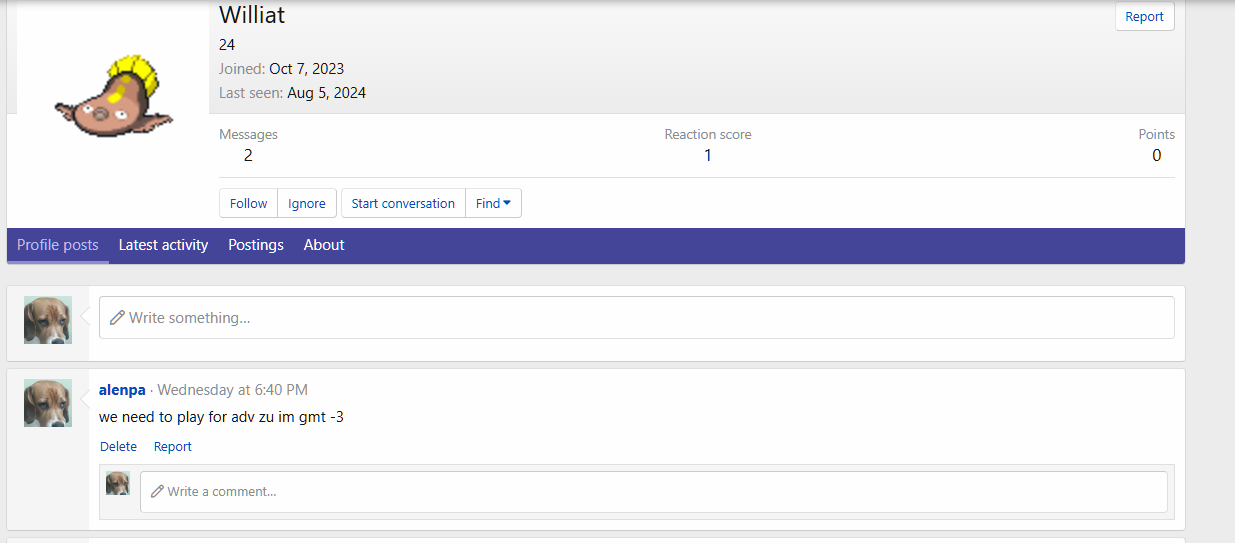Click the Report button on Williat's profile header
This screenshot has height=543, width=1235.
coord(1144,17)
